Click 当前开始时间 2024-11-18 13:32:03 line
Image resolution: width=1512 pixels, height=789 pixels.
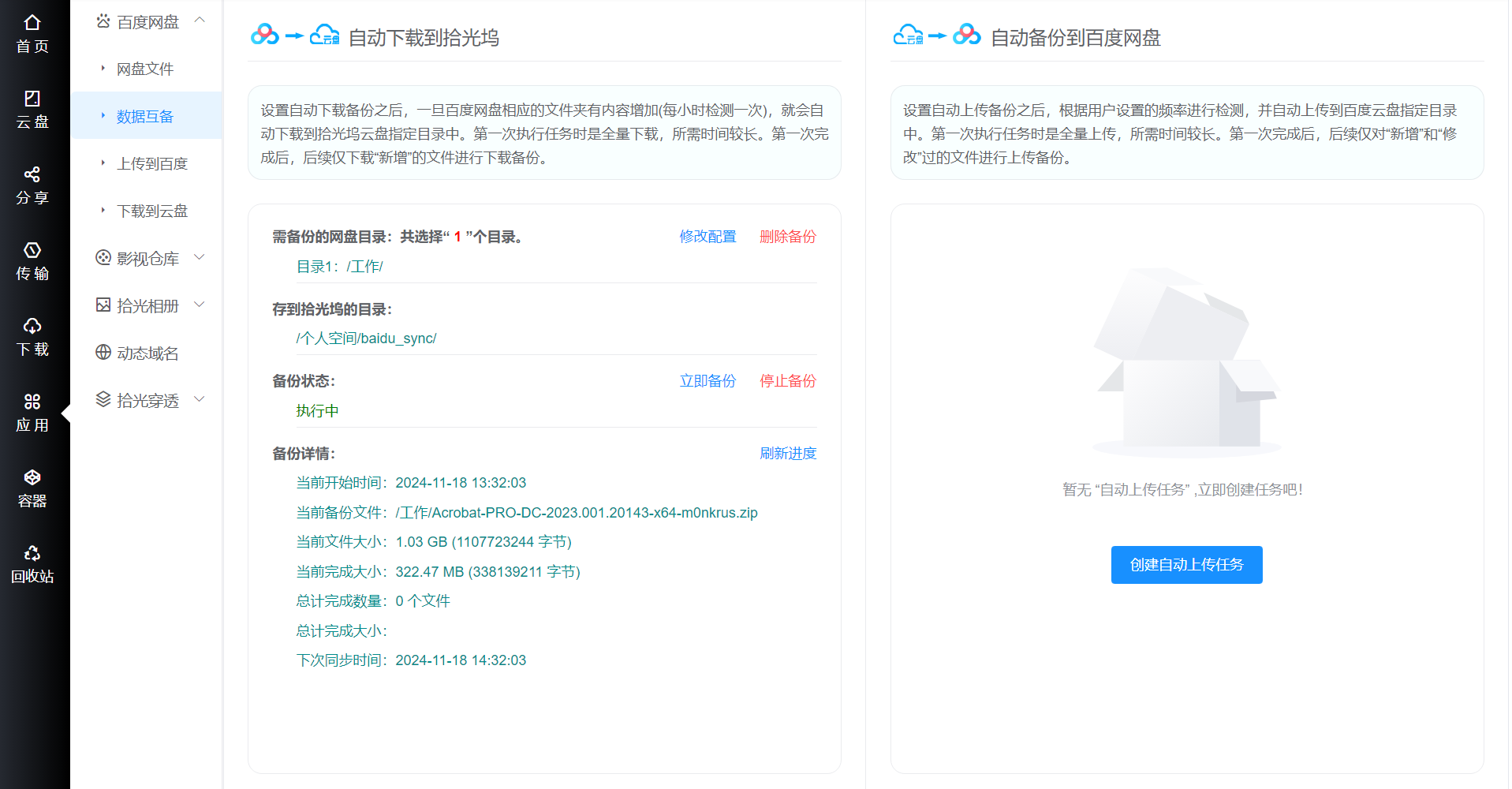pyautogui.click(x=411, y=483)
